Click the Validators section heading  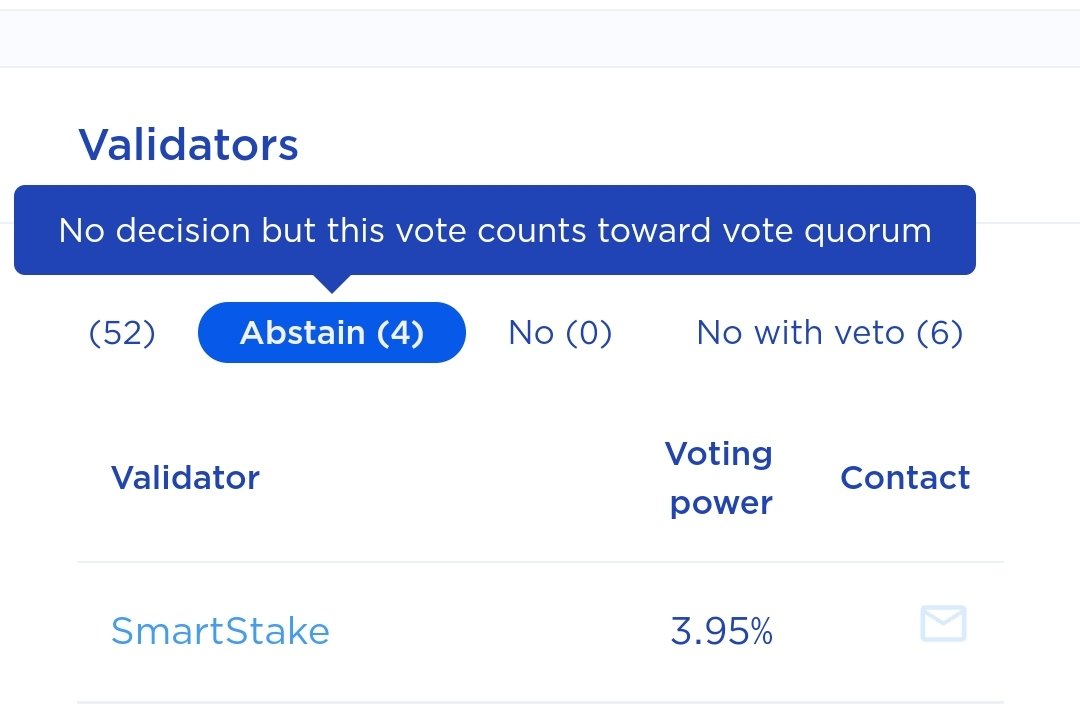tap(189, 145)
